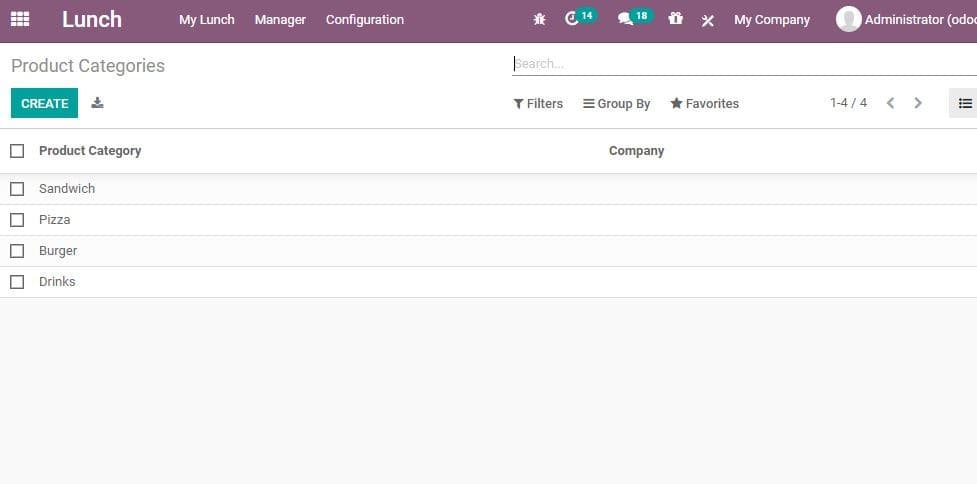Click the crossed tools icon
This screenshot has height=484, width=977.
click(707, 21)
